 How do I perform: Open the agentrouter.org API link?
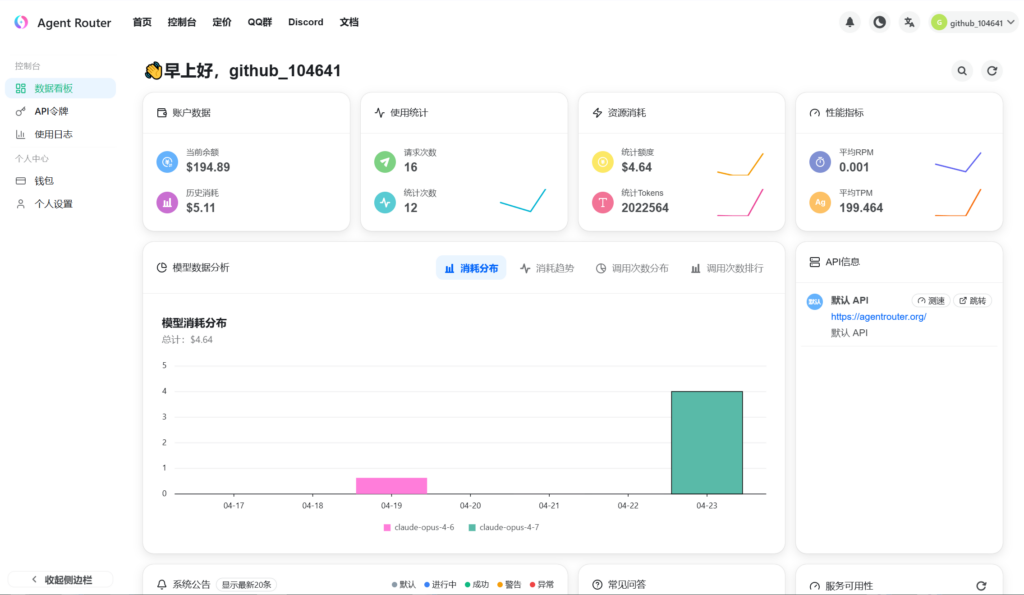[878, 317]
